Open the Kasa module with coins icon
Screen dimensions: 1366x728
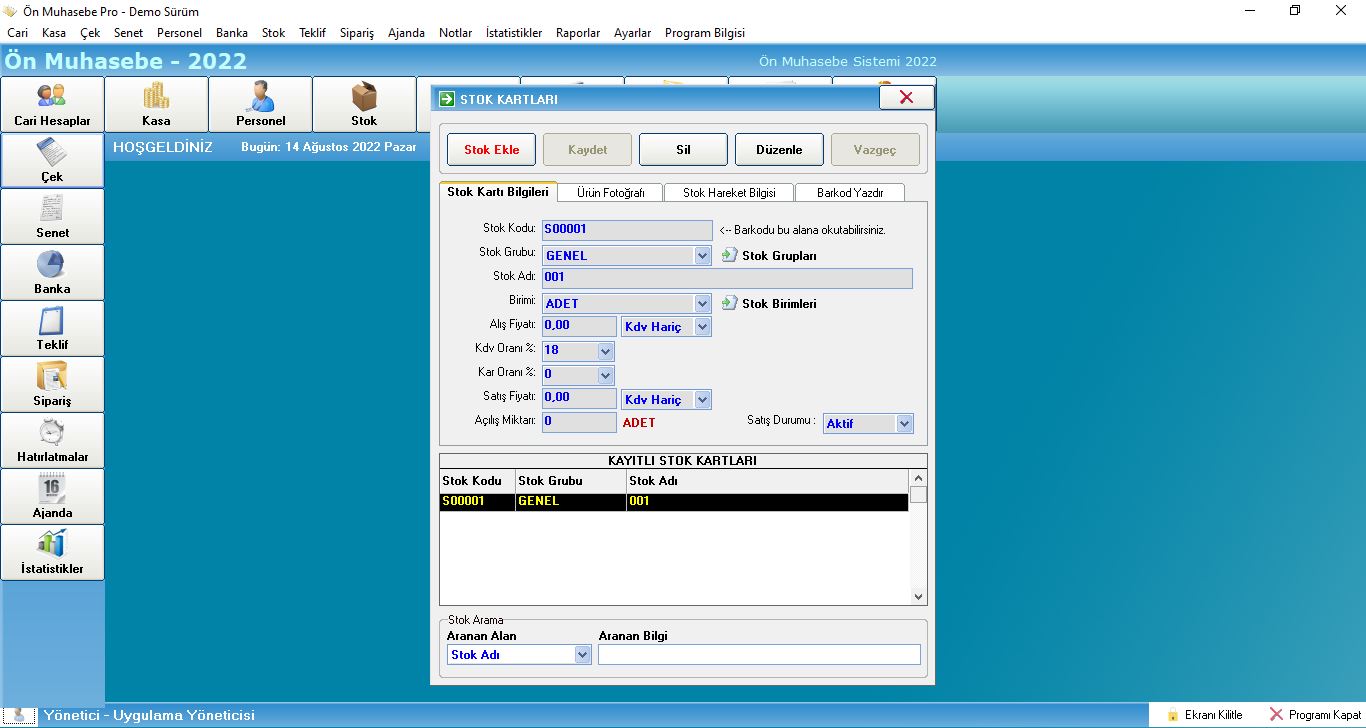[156, 105]
